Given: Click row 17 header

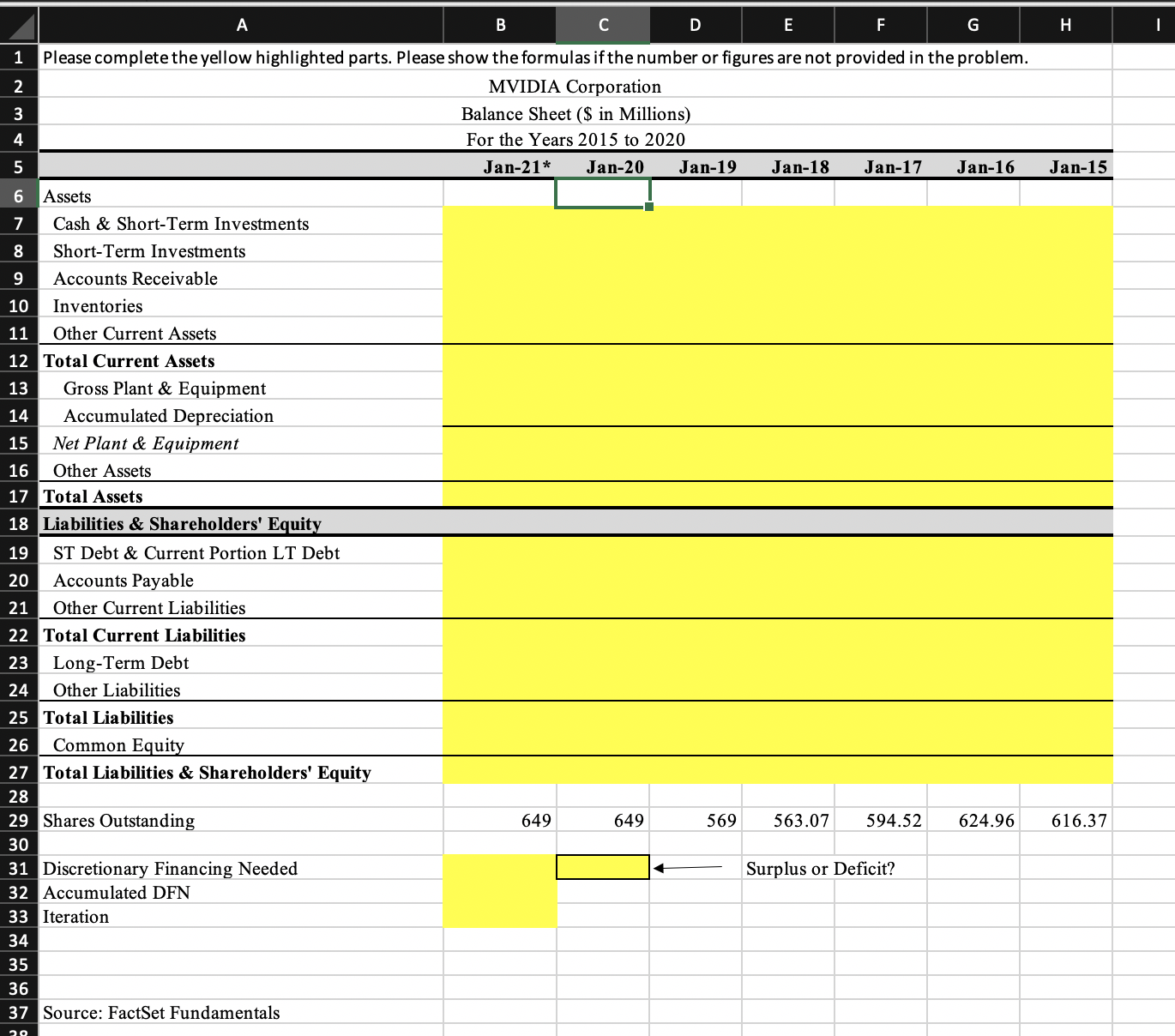Looking at the screenshot, I should (19, 496).
